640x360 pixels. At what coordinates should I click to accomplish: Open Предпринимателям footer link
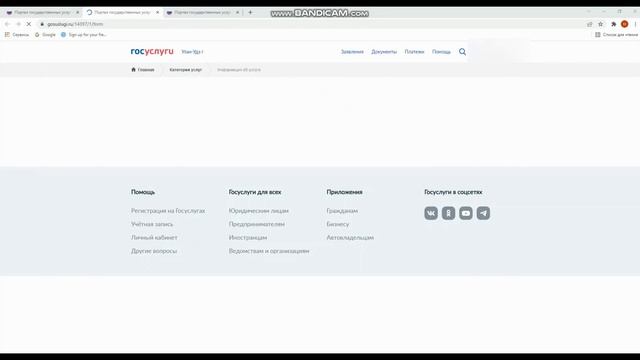tap(257, 224)
